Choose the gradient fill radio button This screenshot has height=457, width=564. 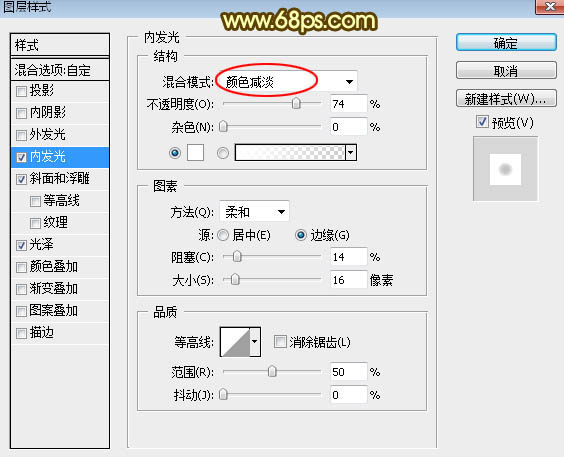(223, 153)
